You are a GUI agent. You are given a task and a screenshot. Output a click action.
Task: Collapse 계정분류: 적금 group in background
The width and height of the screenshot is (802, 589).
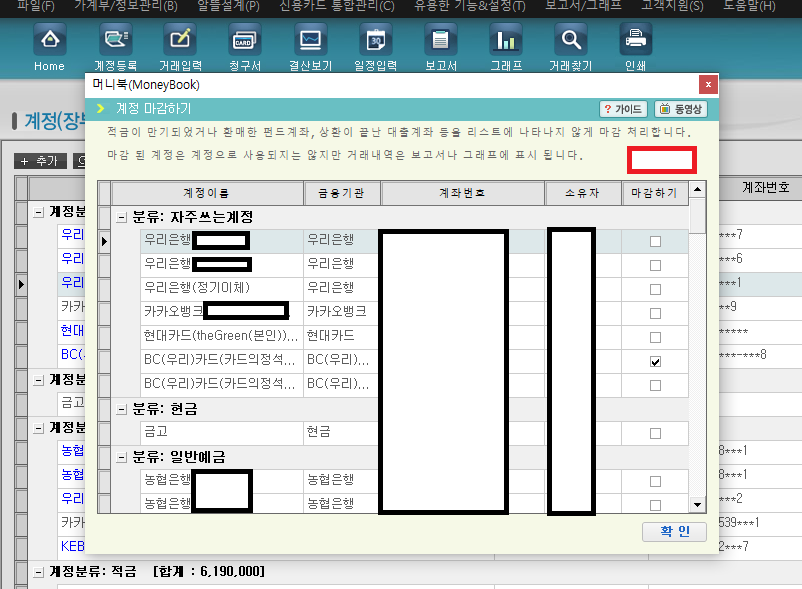(39, 572)
